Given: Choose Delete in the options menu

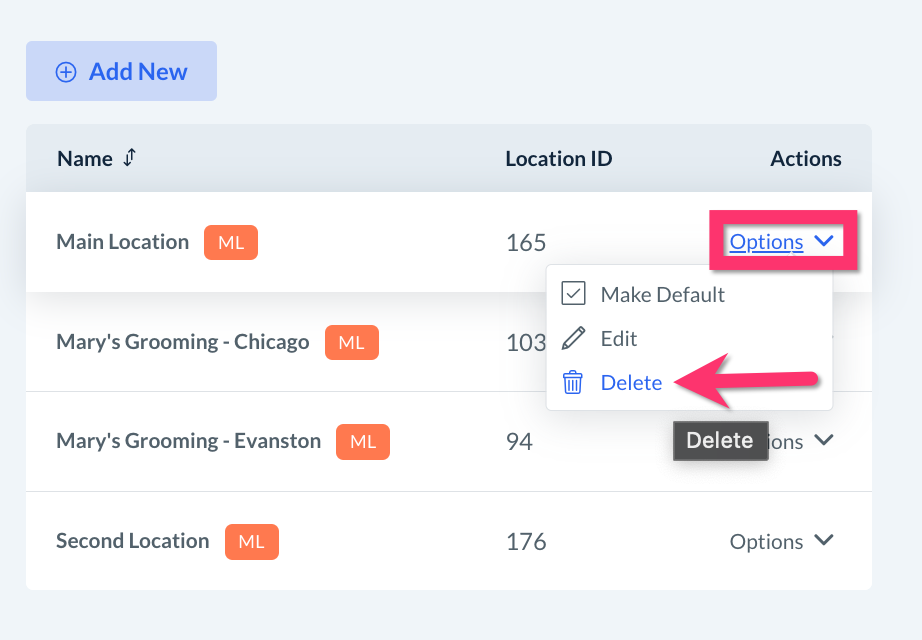Looking at the screenshot, I should tap(631, 382).
